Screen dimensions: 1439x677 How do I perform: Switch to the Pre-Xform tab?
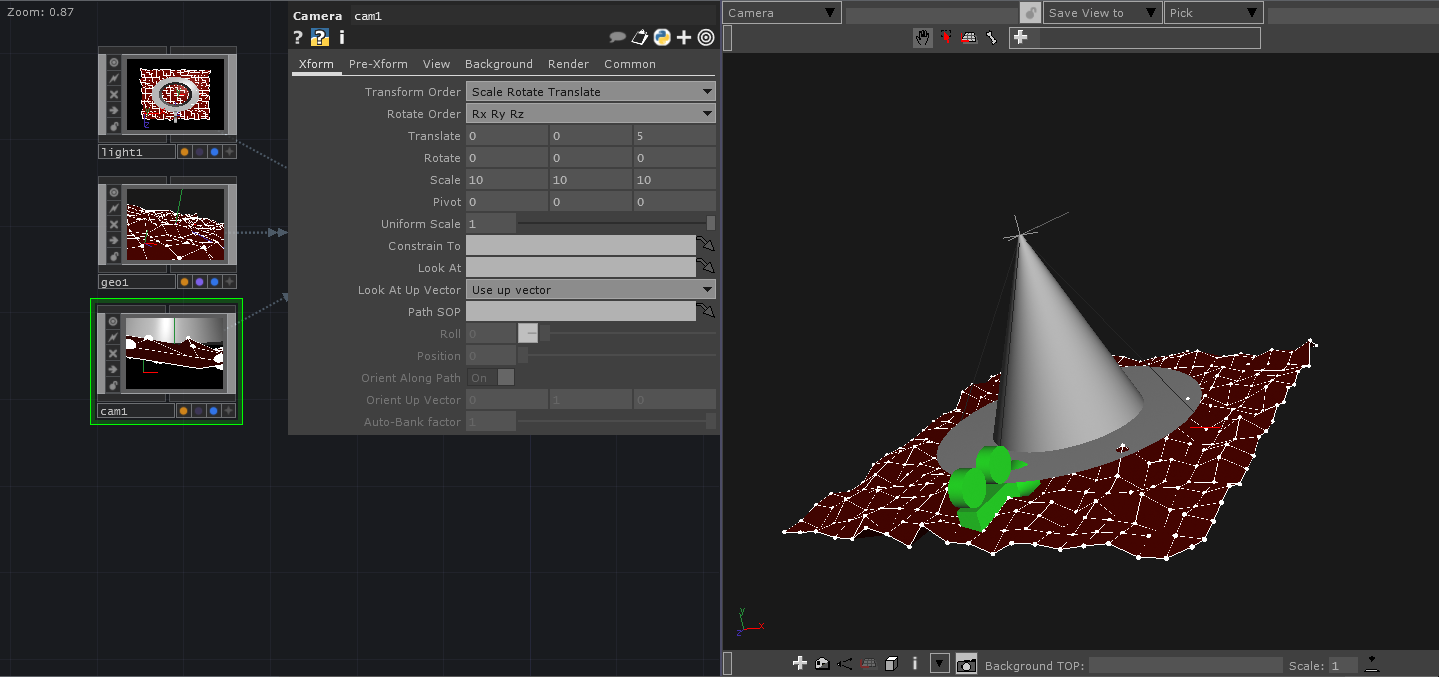(x=378, y=64)
